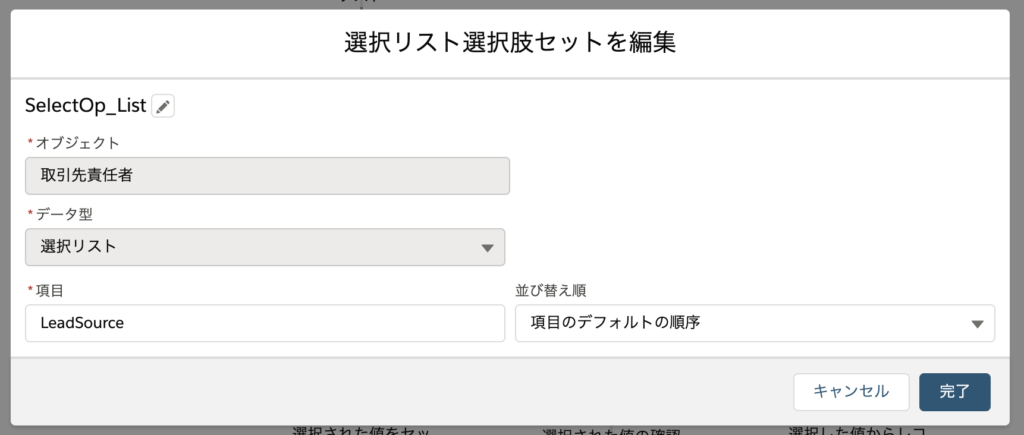
Task: Select the SelectOp_List name text
Action: click(x=86, y=106)
